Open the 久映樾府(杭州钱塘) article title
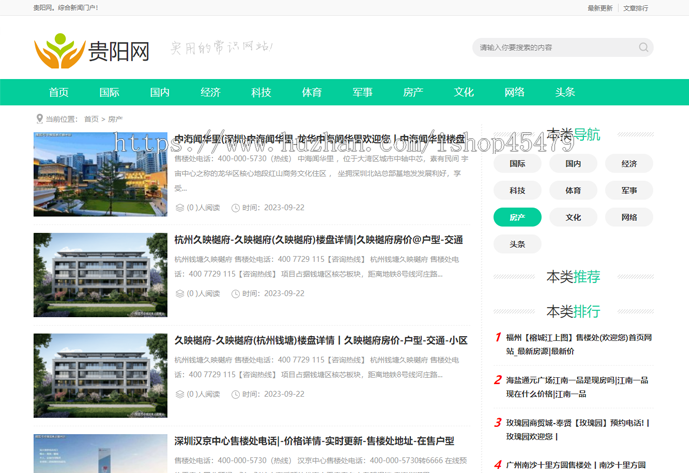The image size is (689, 473). pyautogui.click(x=321, y=340)
